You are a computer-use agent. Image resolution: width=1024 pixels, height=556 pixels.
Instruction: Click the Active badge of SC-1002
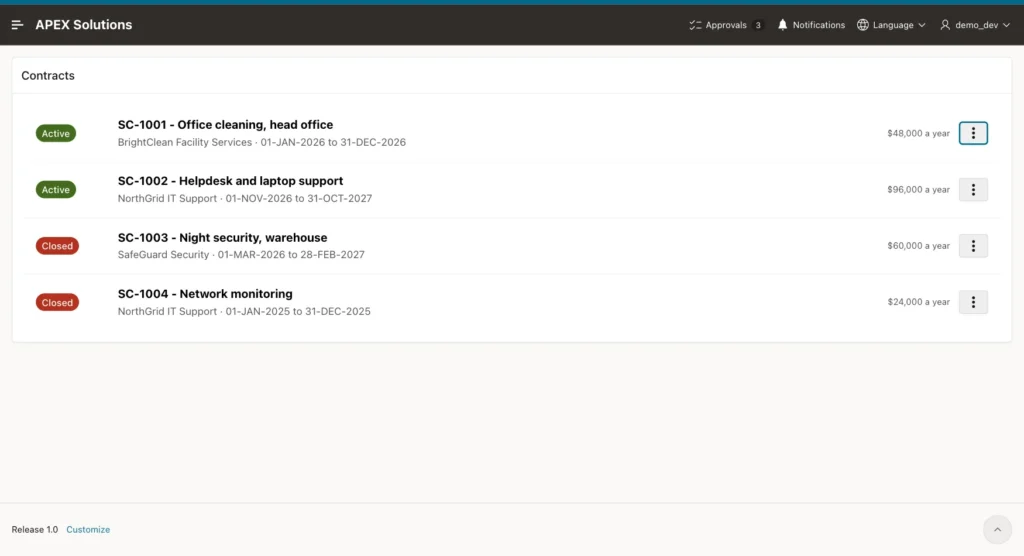[56, 189]
